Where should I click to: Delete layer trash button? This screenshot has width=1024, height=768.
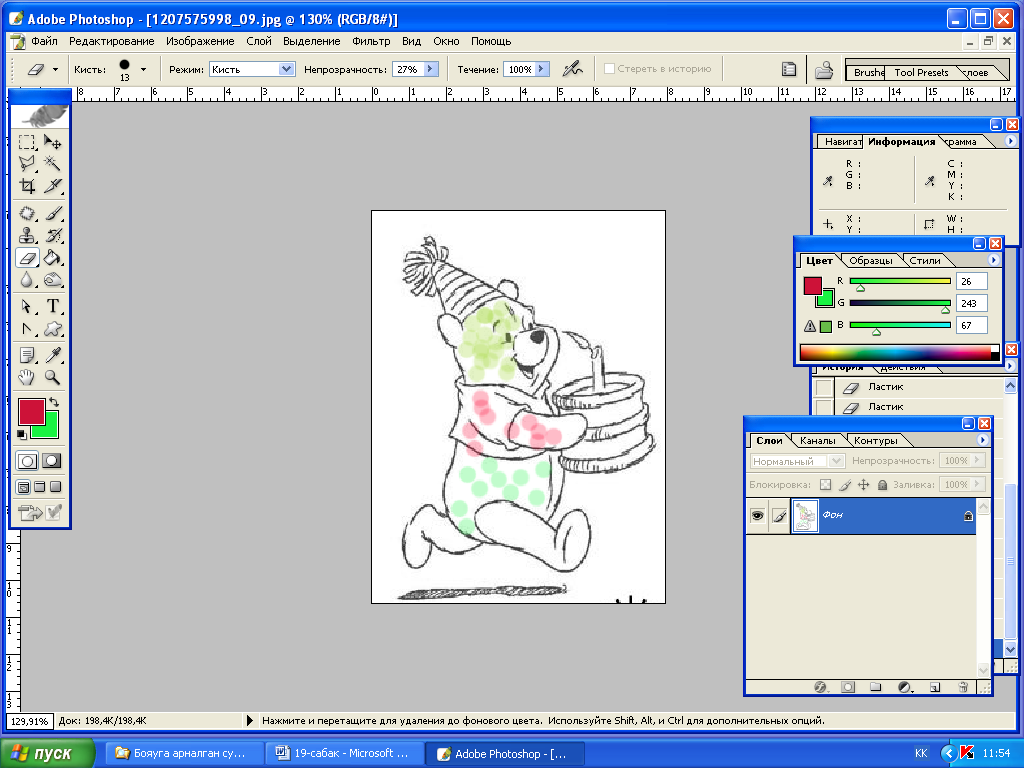pos(963,687)
